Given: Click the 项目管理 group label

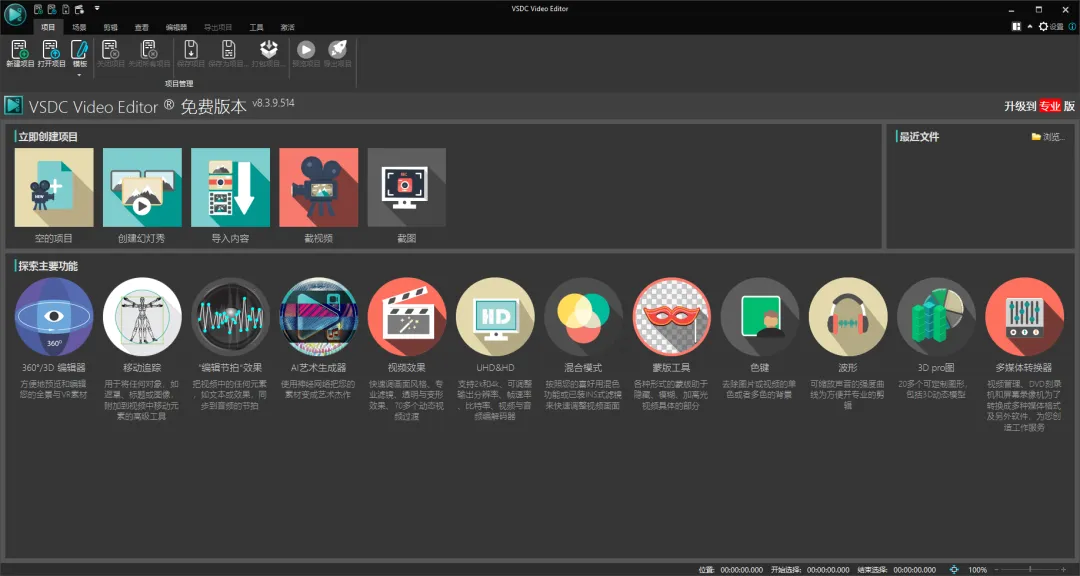Looking at the screenshot, I should click(x=179, y=83).
